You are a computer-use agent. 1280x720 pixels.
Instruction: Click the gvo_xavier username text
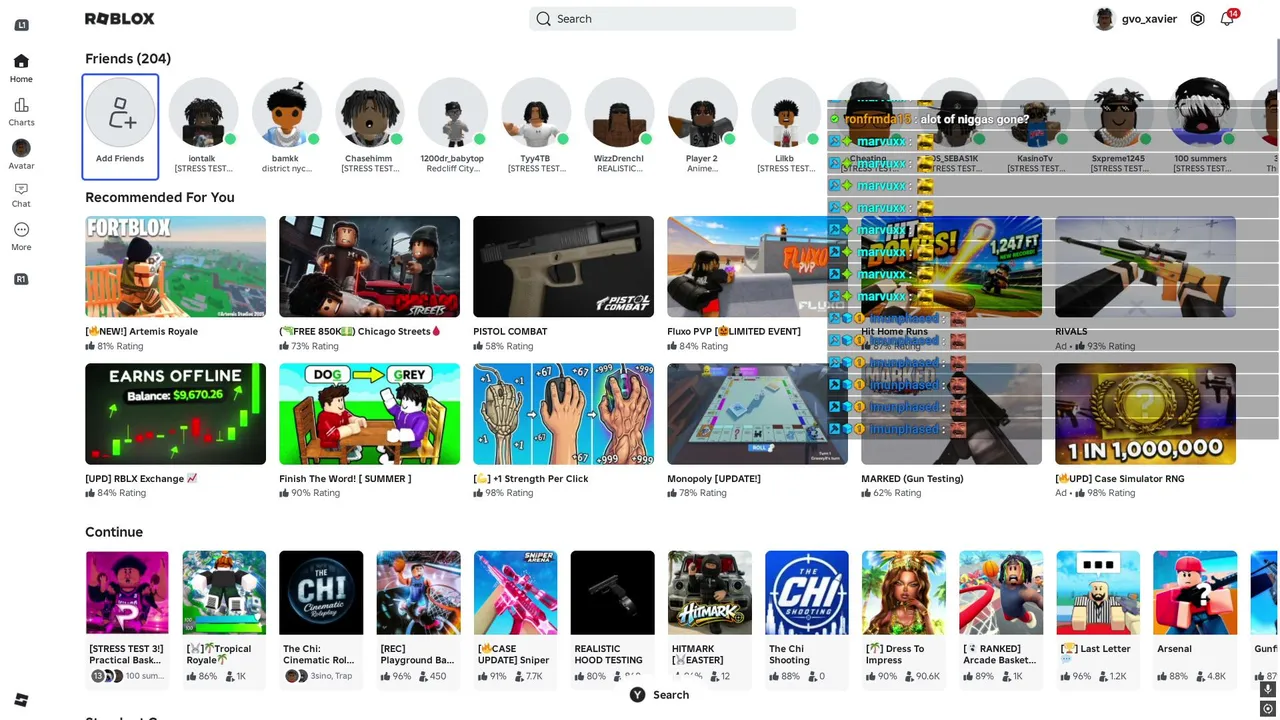pos(1149,19)
